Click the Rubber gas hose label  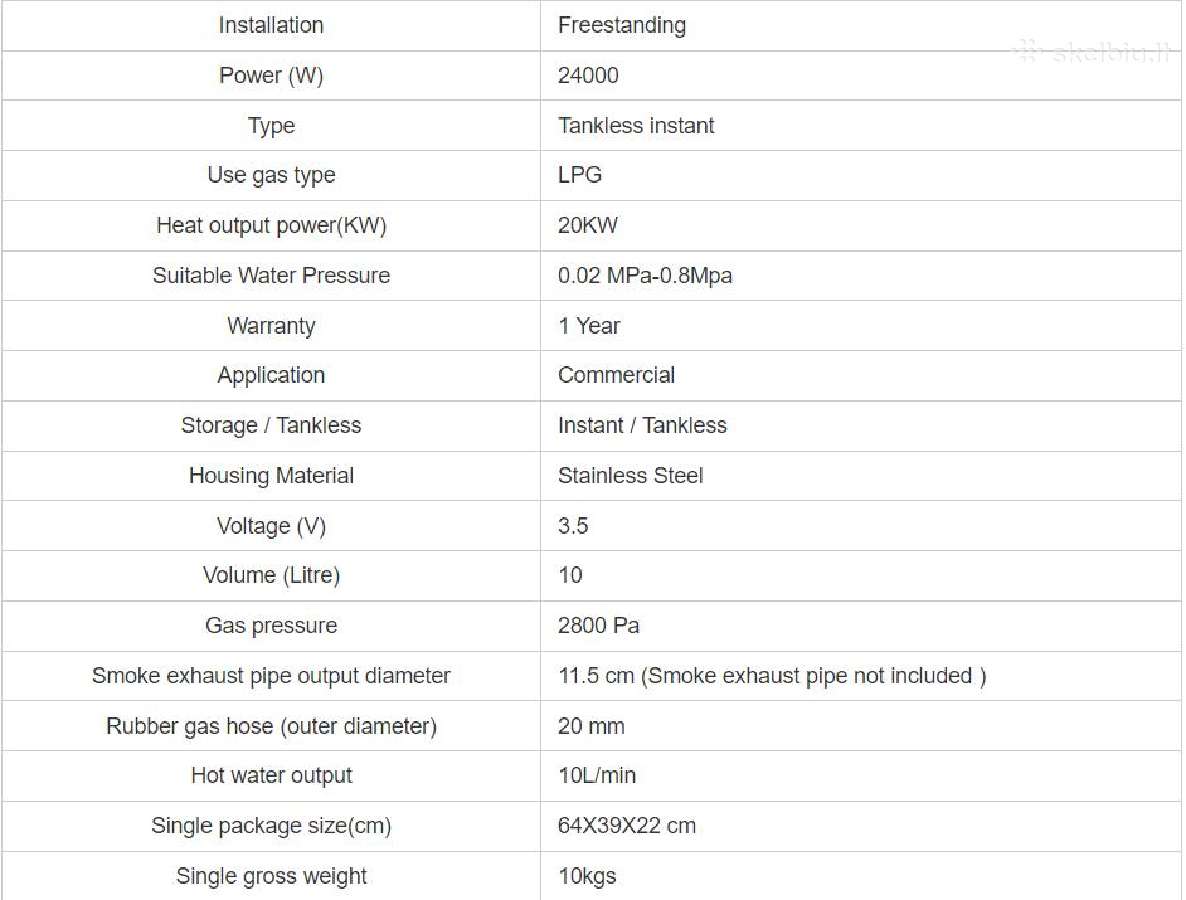coord(271,726)
